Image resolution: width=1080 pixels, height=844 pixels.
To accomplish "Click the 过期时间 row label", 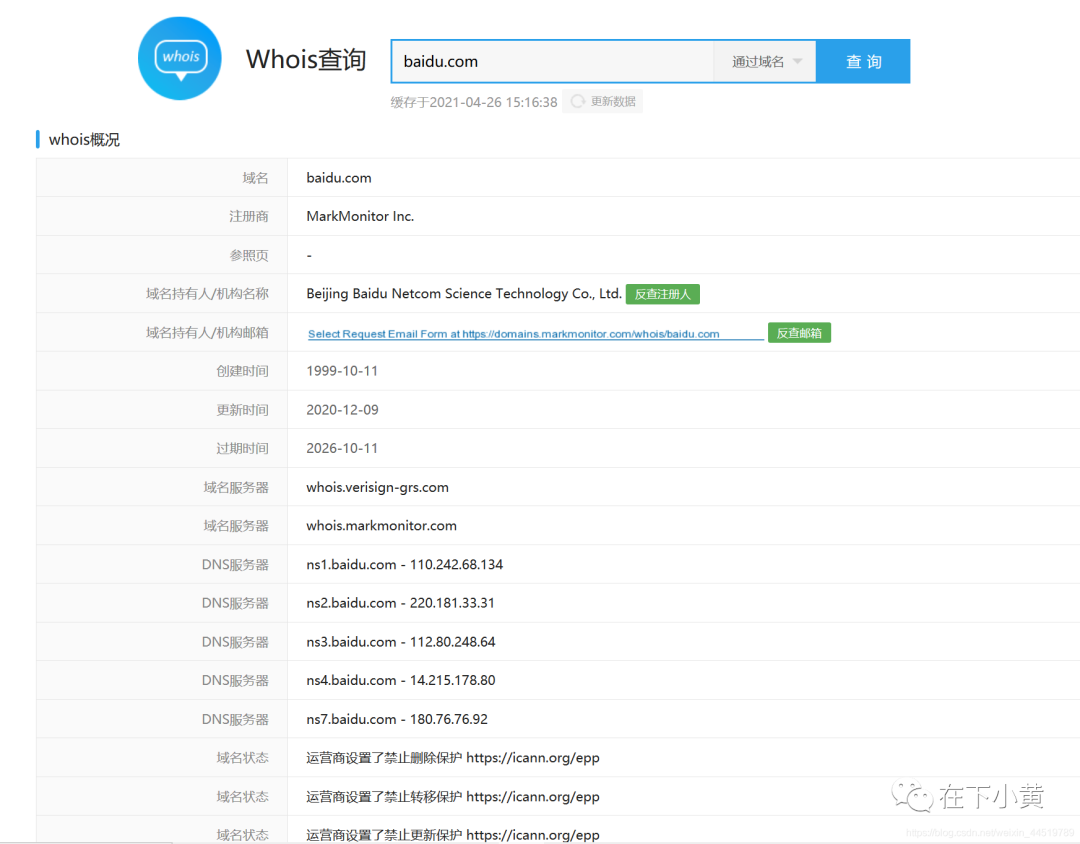I will coord(242,449).
